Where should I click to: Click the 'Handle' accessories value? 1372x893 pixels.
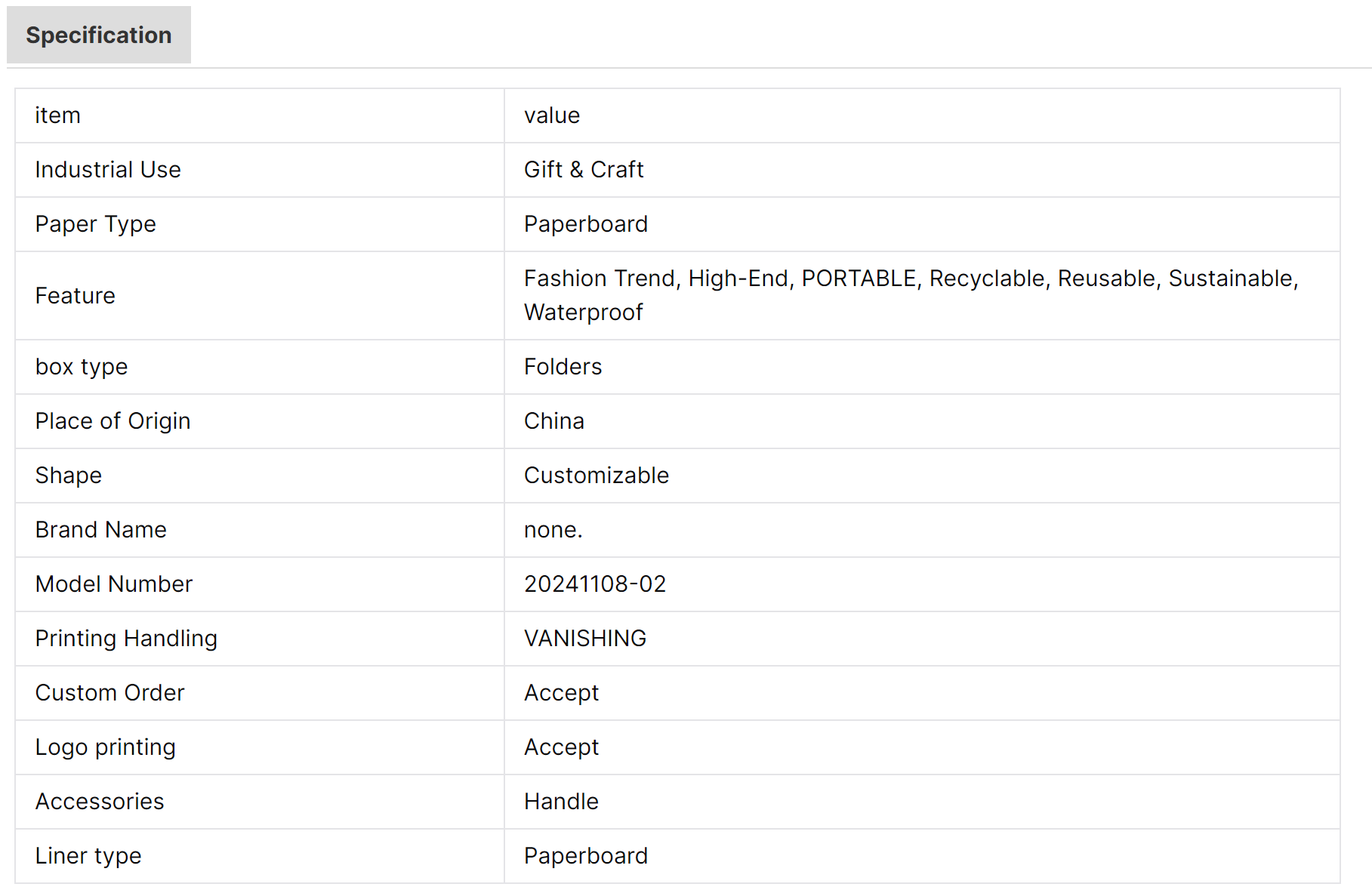(x=561, y=802)
